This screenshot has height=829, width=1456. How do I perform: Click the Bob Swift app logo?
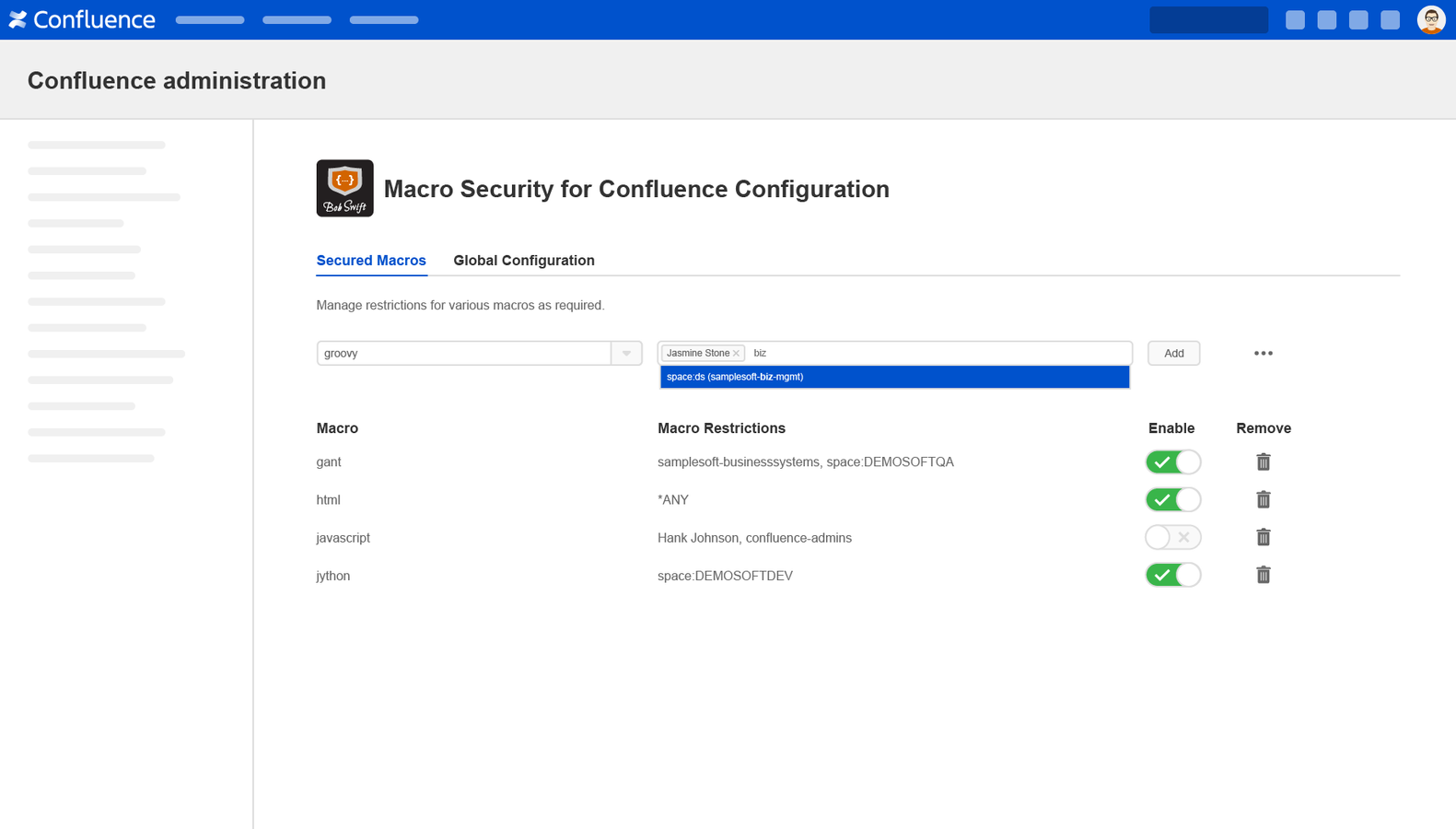(x=344, y=188)
